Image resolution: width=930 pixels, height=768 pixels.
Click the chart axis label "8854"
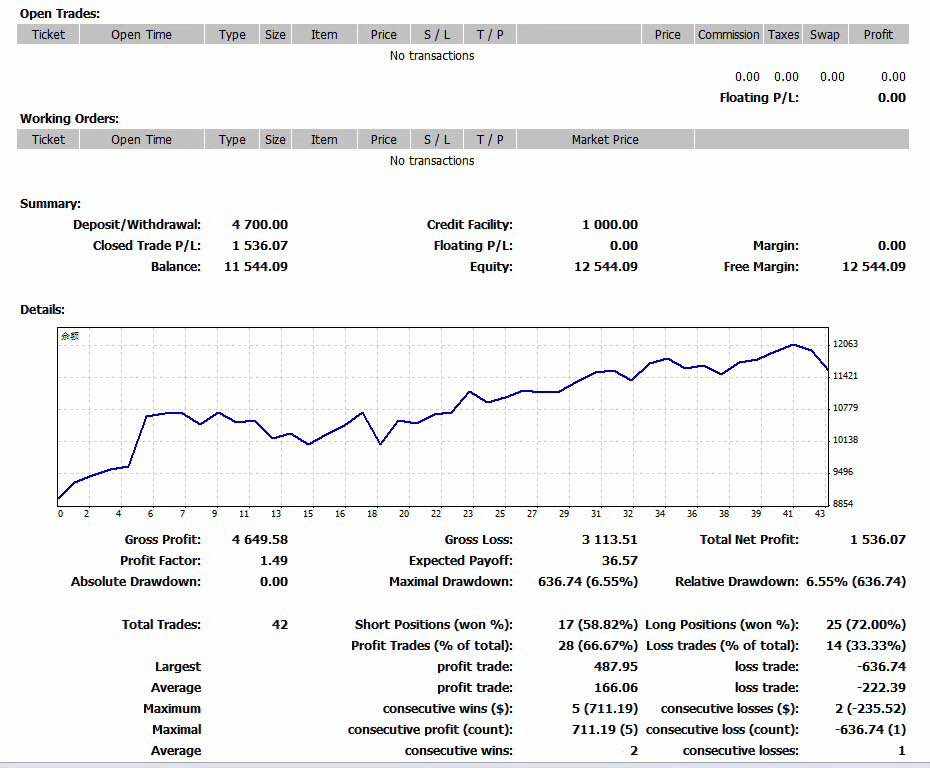pyautogui.click(x=843, y=503)
